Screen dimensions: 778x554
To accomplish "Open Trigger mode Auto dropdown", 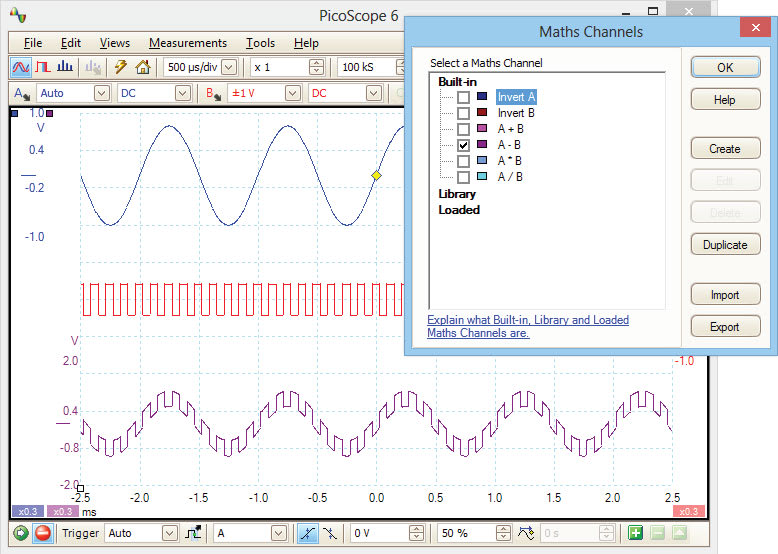I will (170, 533).
